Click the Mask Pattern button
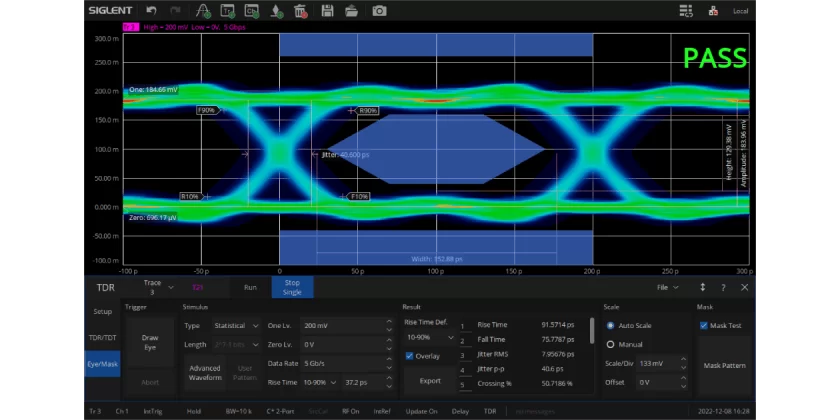Viewport: 840px width, 420px height. click(724, 366)
